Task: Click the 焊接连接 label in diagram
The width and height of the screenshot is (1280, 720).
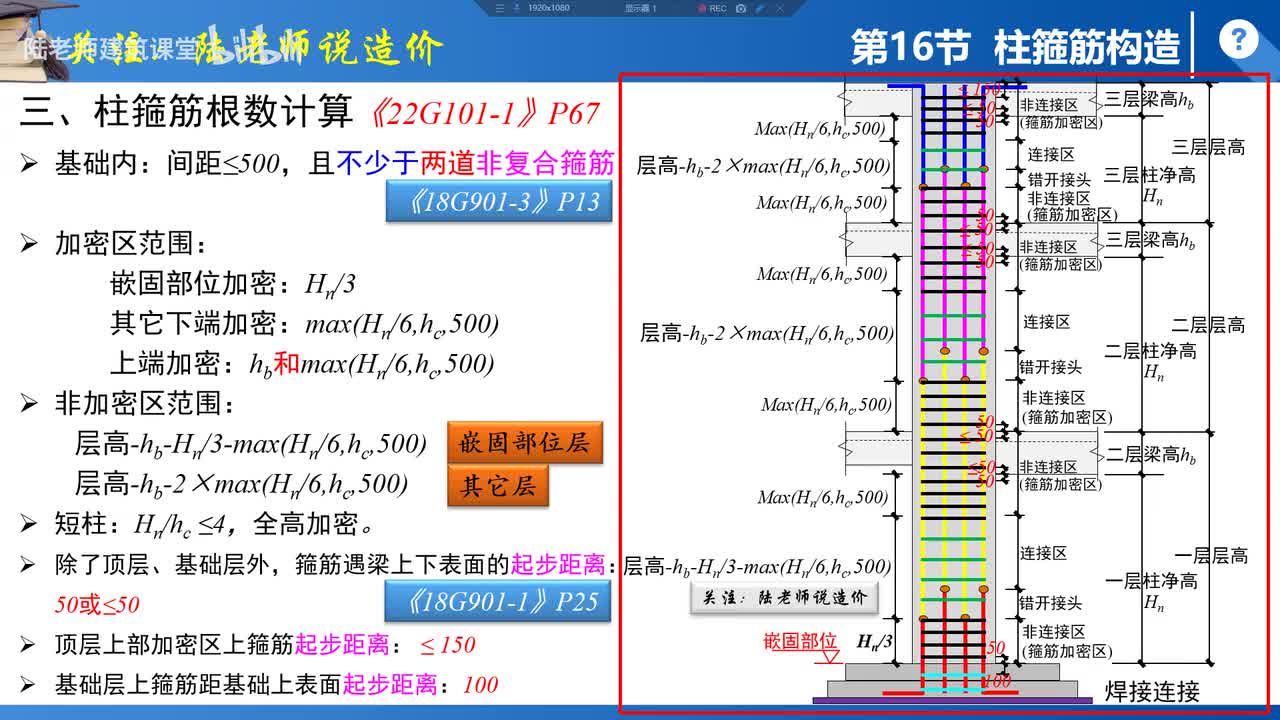Action: pyautogui.click(x=1152, y=691)
